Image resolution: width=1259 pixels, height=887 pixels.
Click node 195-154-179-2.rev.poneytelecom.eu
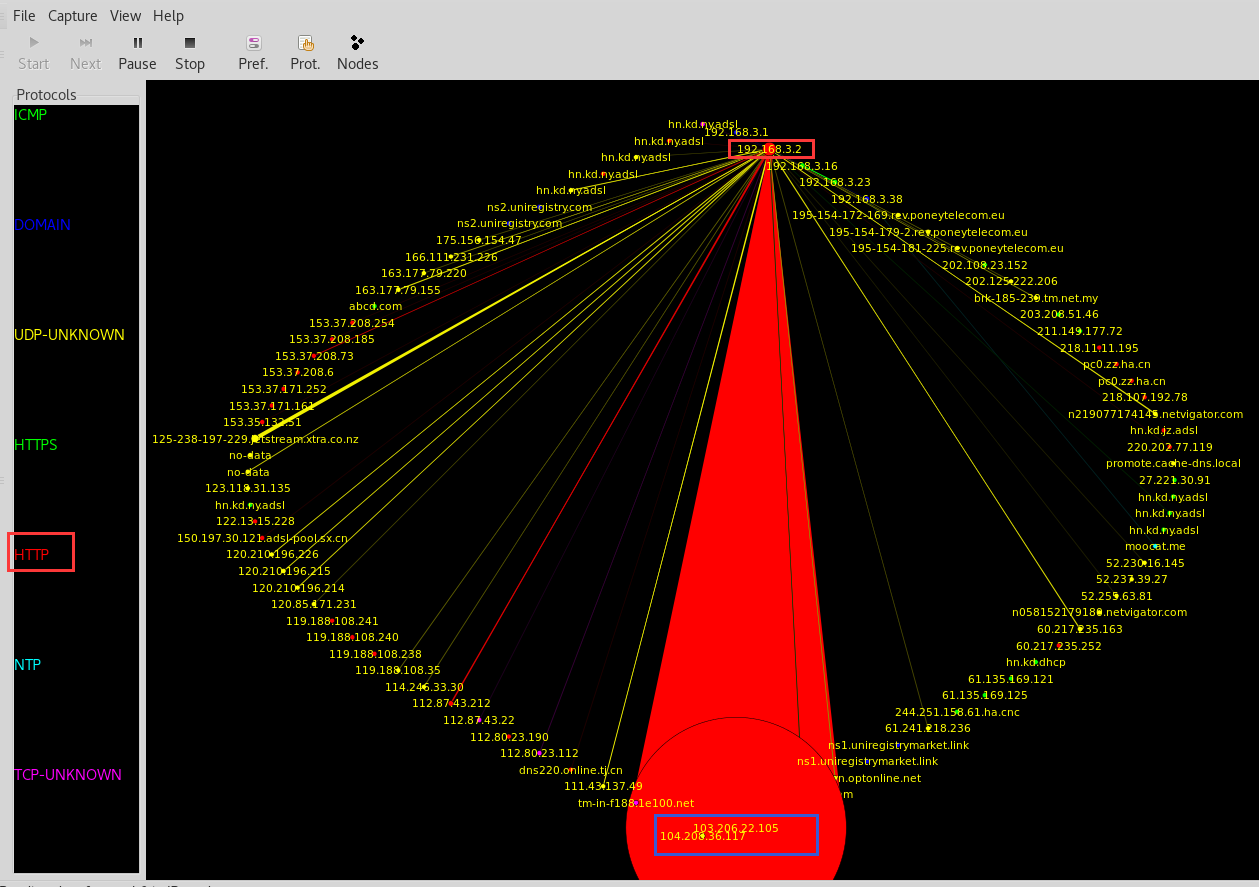[928, 232]
